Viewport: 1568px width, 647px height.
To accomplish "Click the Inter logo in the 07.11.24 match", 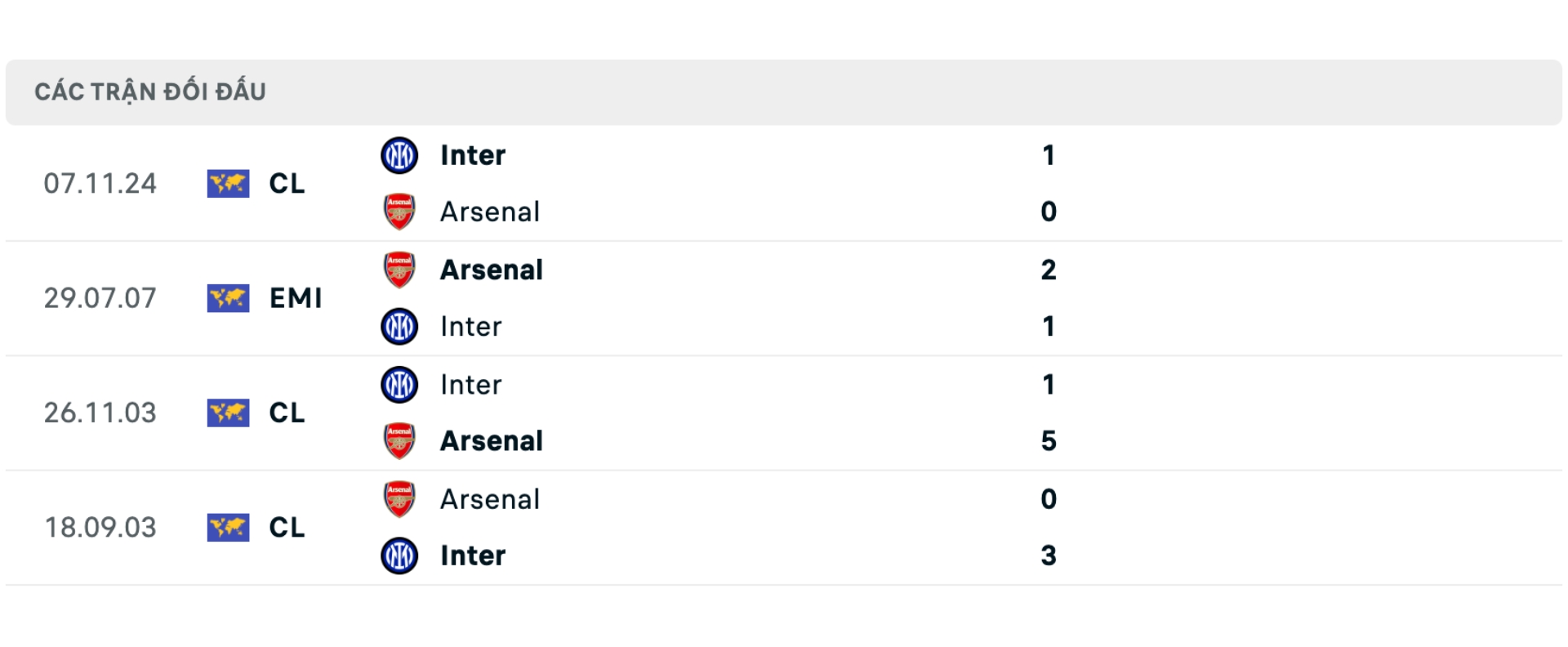I will point(399,155).
